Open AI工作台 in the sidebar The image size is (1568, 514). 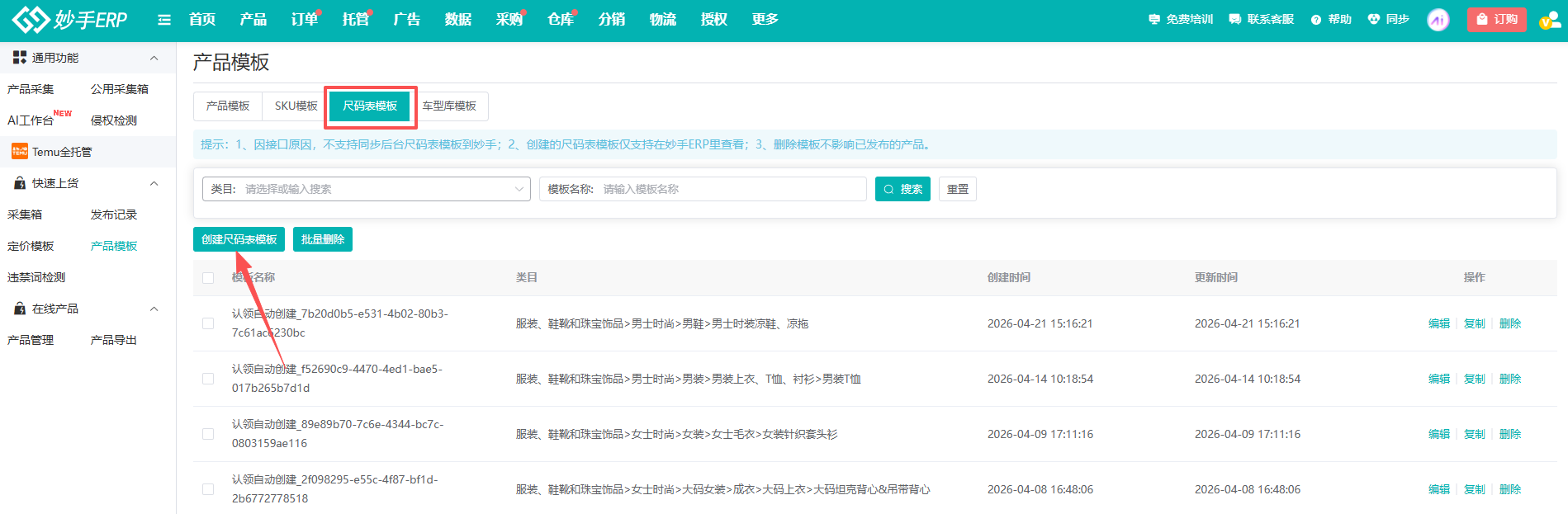[x=31, y=120]
